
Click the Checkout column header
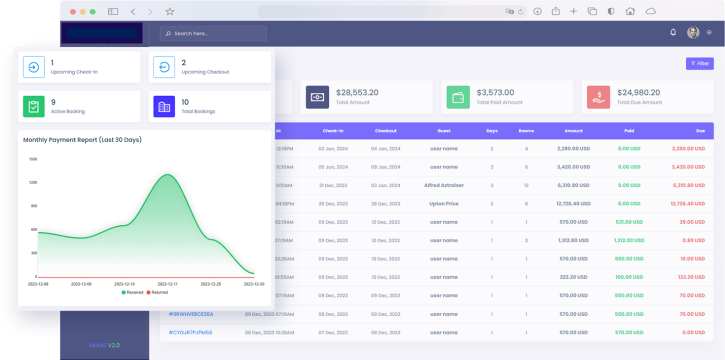point(386,131)
